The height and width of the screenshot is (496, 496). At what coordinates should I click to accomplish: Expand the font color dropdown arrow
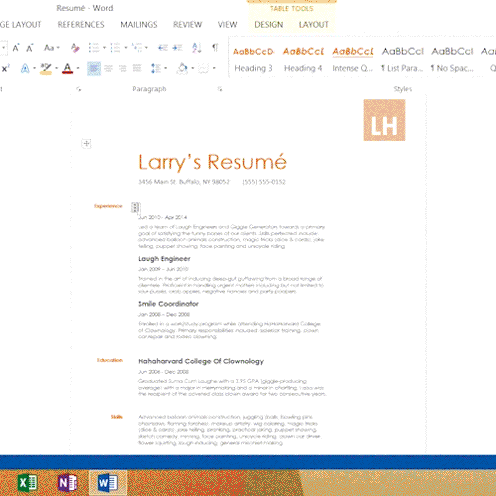coord(78,68)
